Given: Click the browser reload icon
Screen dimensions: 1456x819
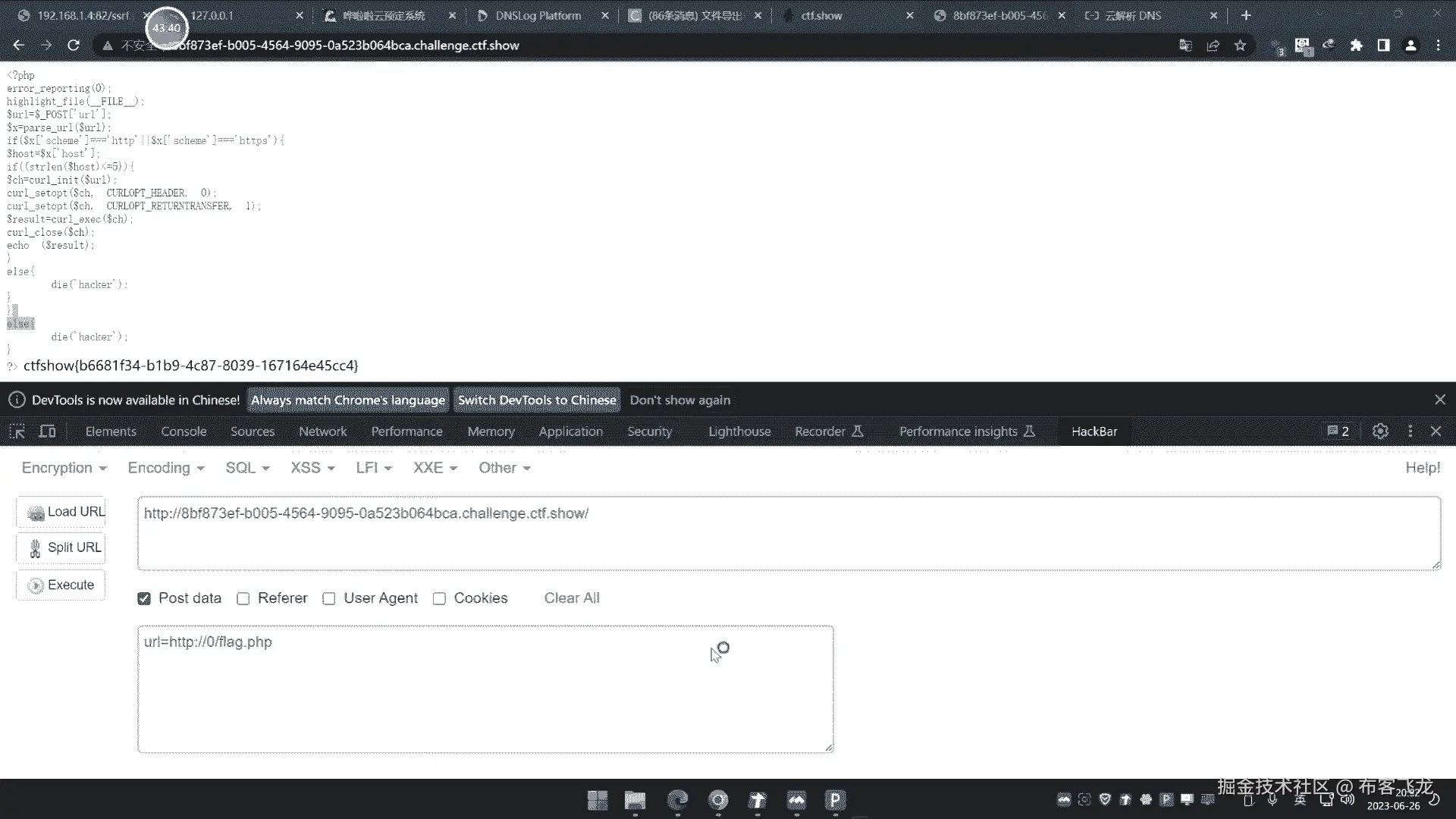Looking at the screenshot, I should point(74,45).
